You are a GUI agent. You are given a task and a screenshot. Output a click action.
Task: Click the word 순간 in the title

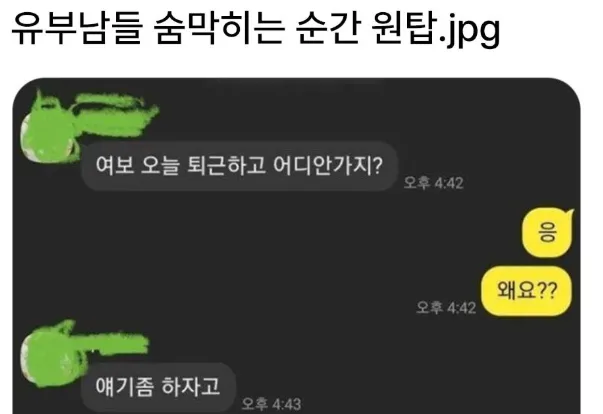[x=328, y=29]
